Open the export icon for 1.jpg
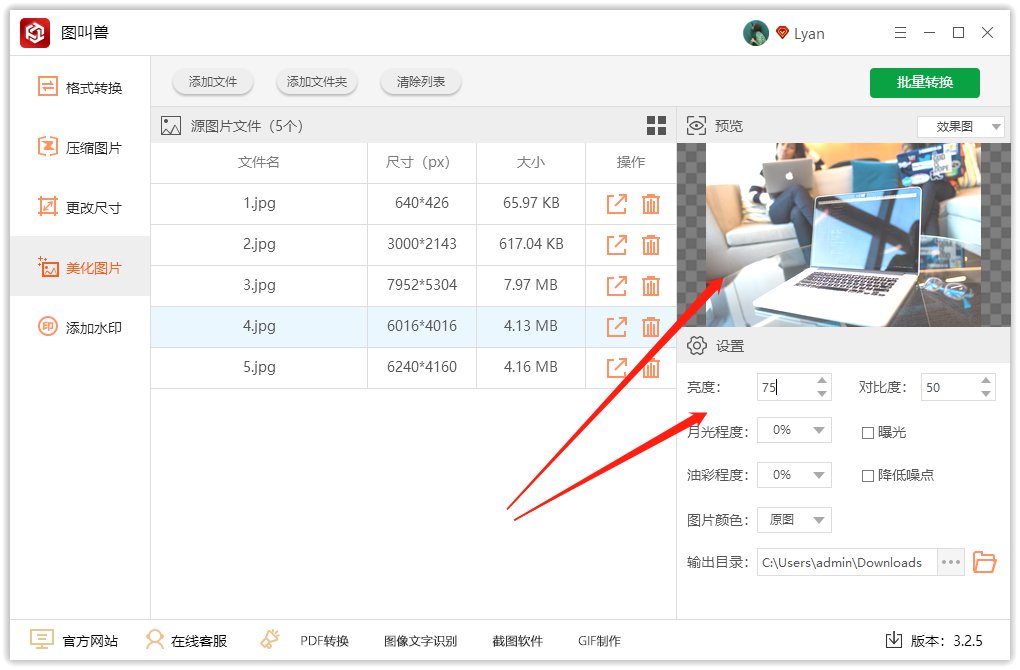Image resolution: width=1020 pixels, height=670 pixels. 617,203
